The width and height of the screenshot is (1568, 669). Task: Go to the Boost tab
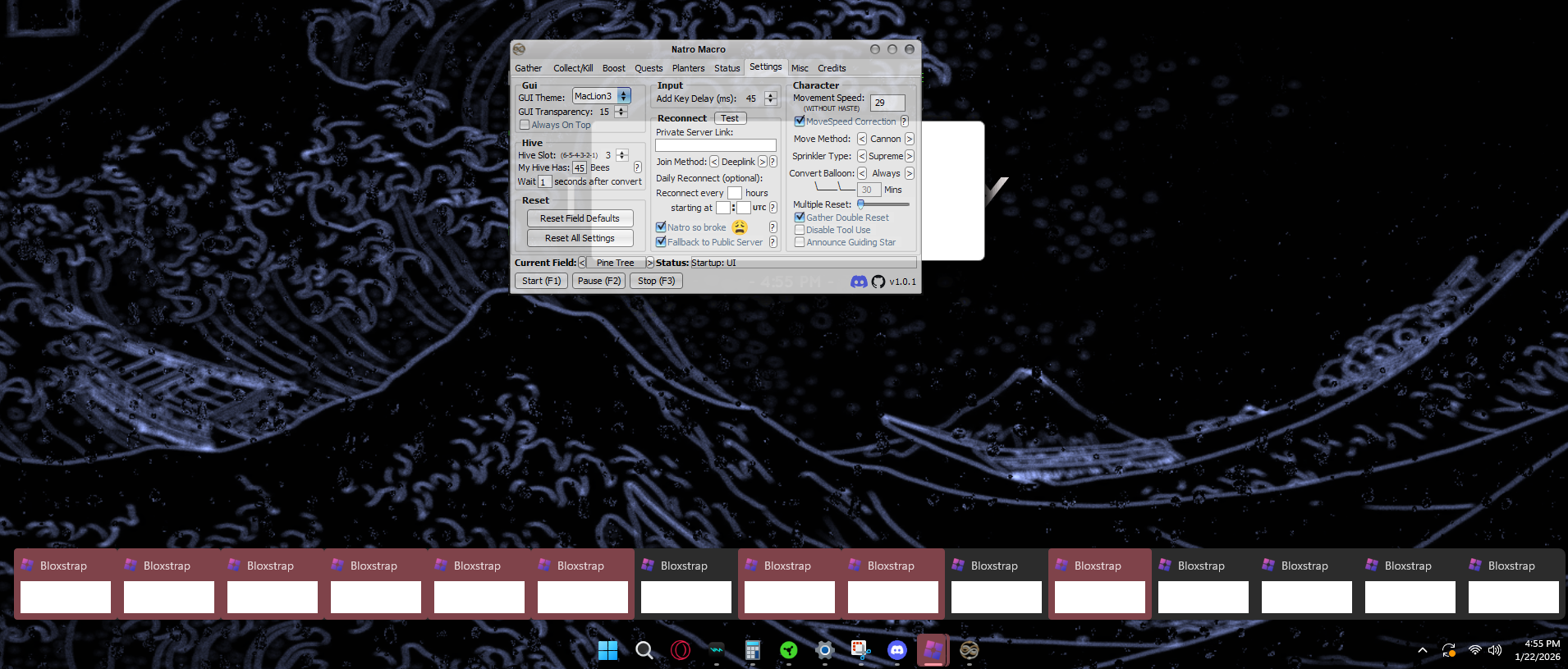point(614,68)
